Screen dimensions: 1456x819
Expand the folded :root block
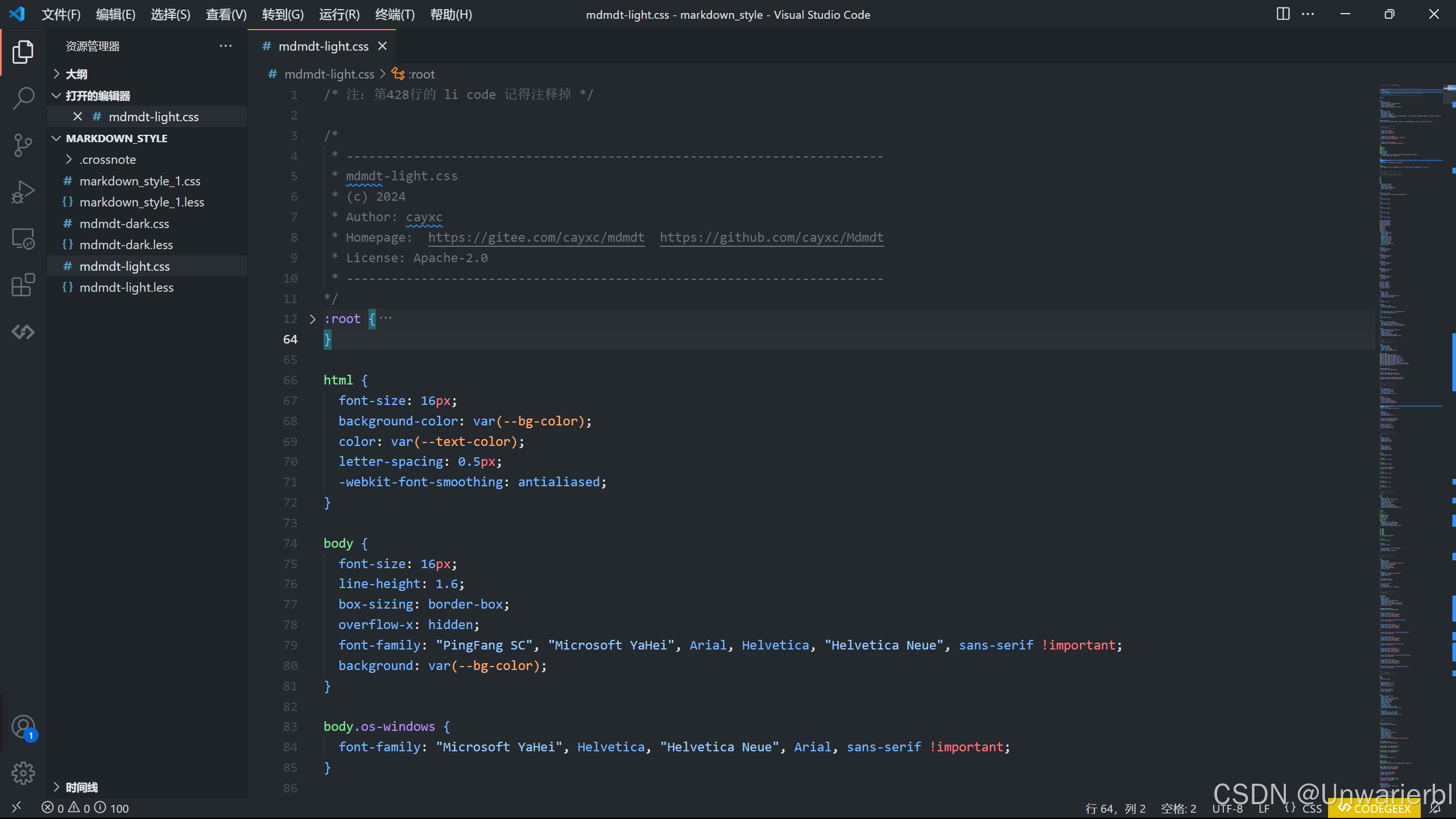click(312, 319)
